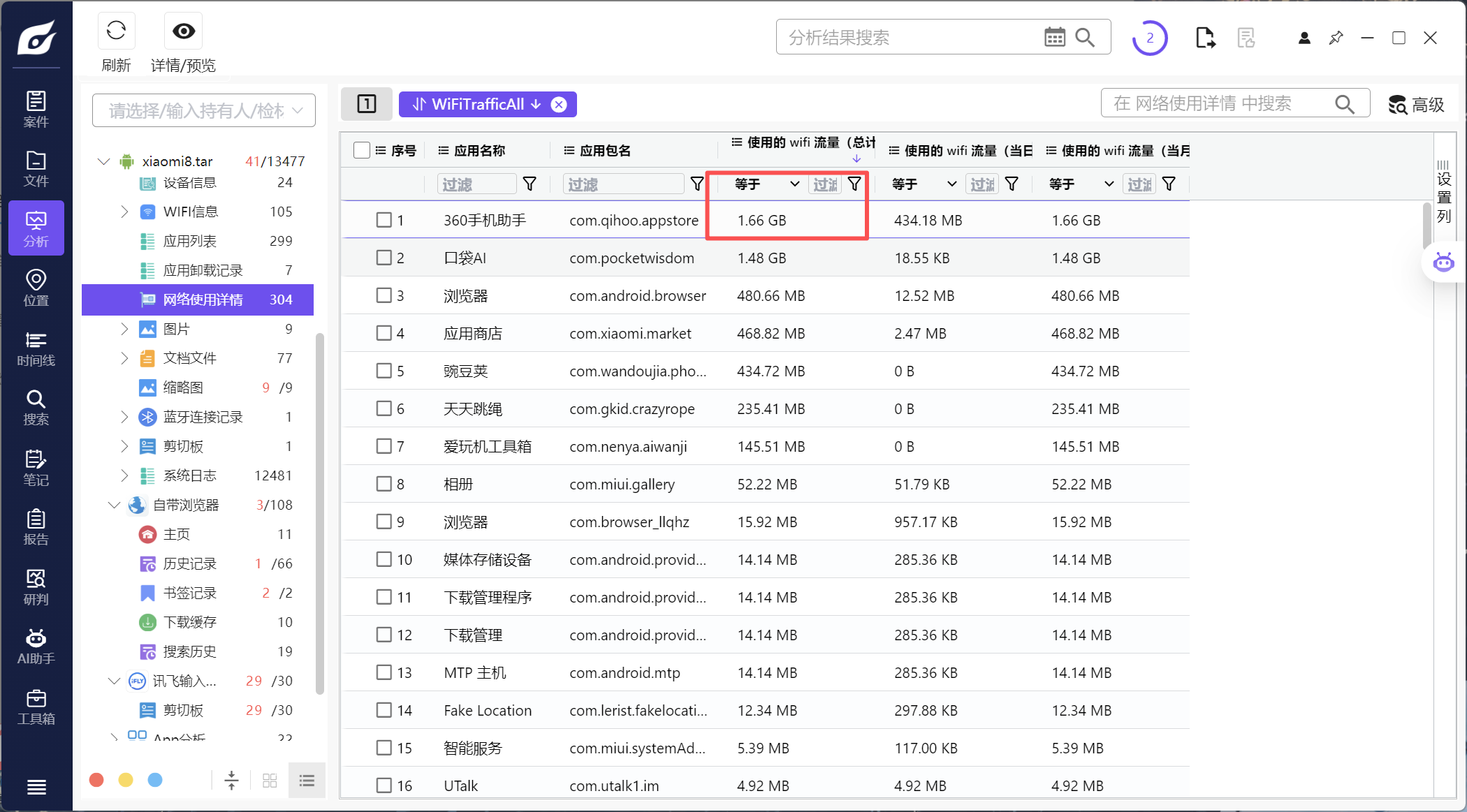Select 搜索历史 in the tree

point(189,651)
